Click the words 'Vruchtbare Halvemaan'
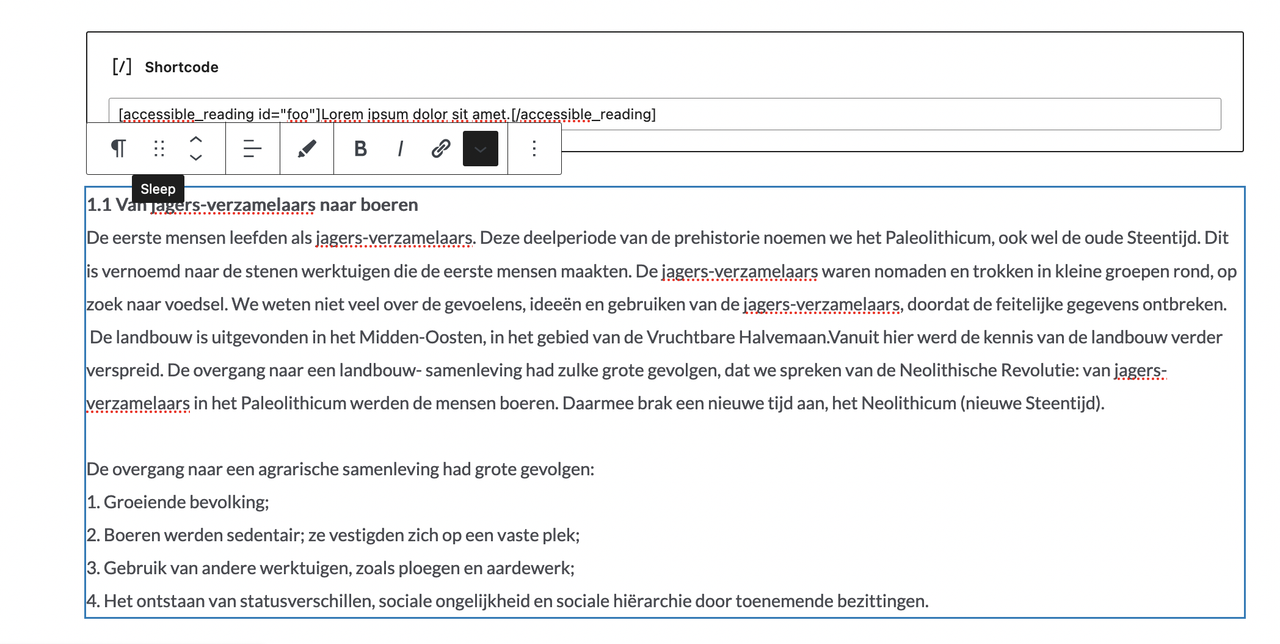 [x=738, y=337]
